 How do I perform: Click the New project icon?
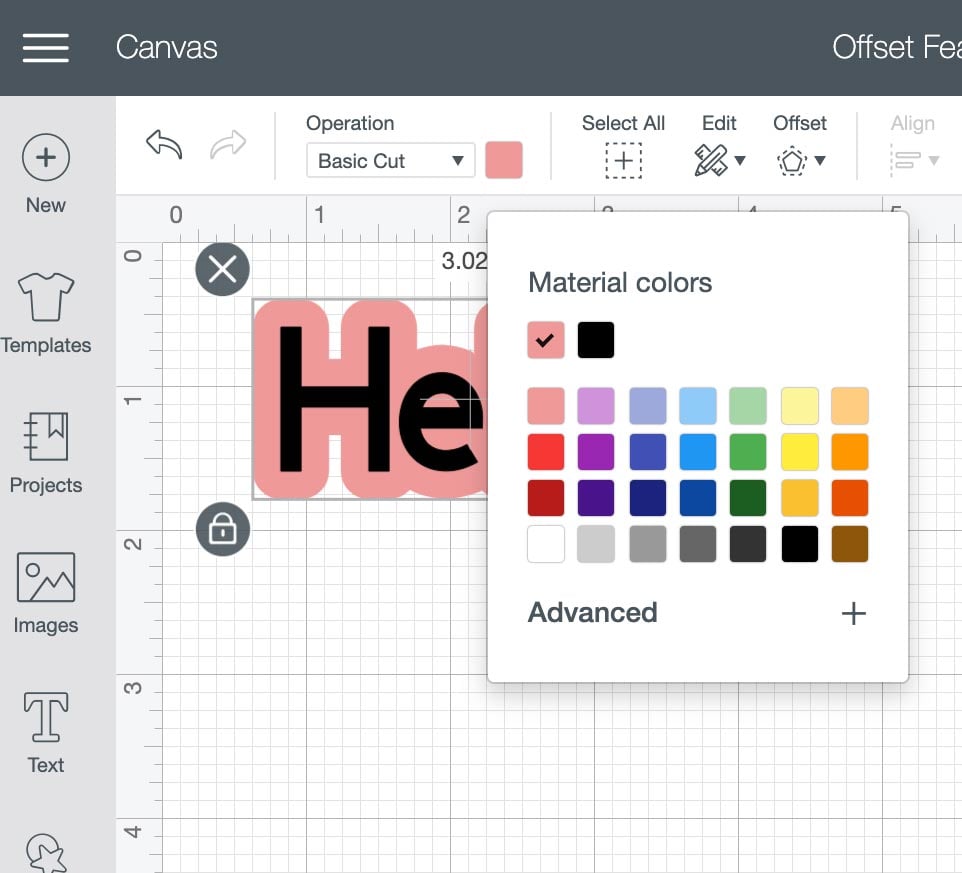coord(46,157)
